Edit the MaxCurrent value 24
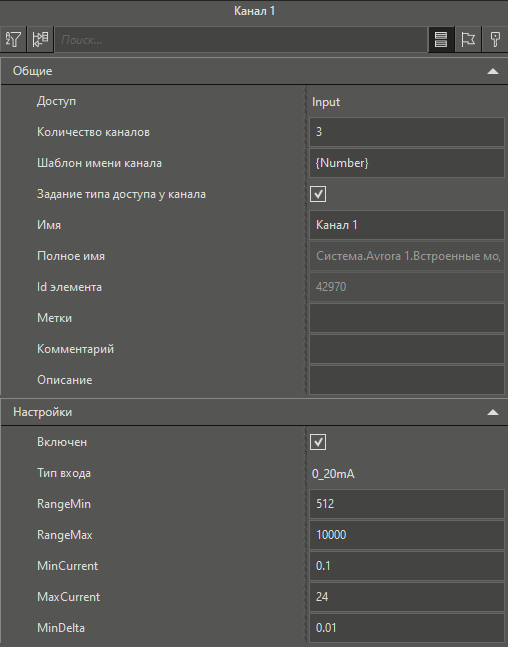This screenshot has height=647, width=508. (x=407, y=597)
